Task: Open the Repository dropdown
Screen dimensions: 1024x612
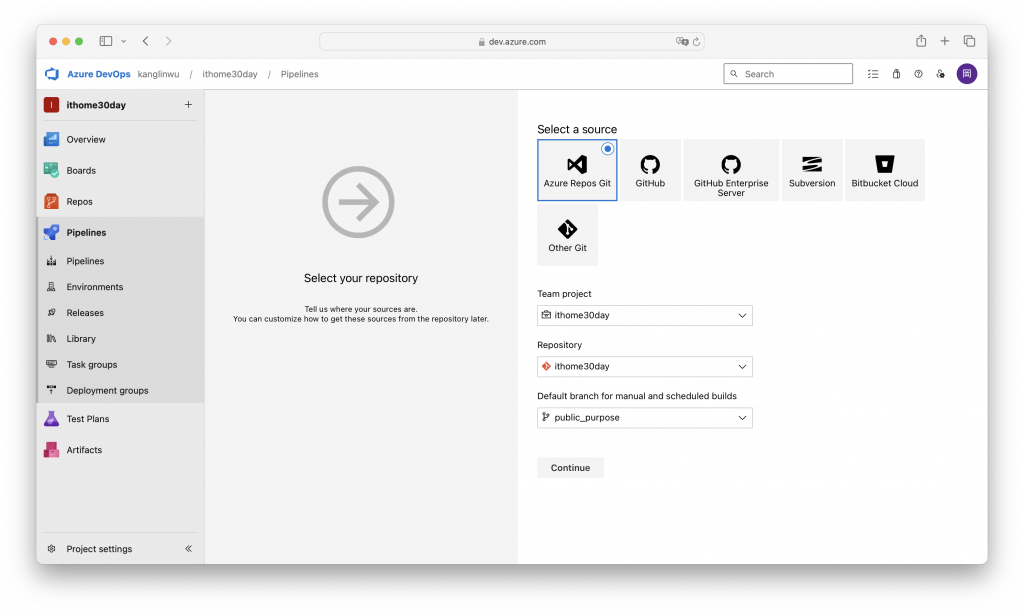Action: tap(645, 366)
